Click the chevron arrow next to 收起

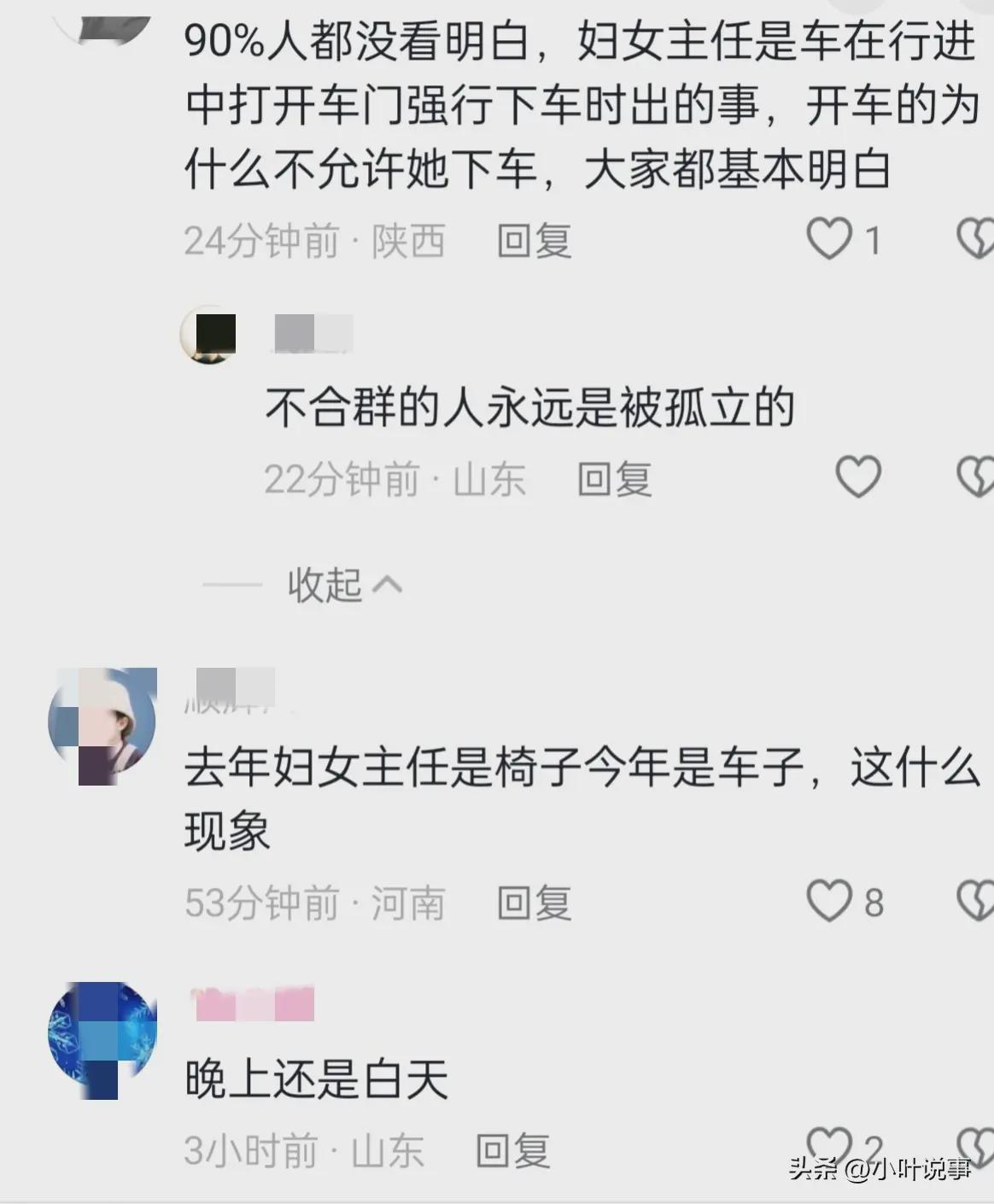tap(388, 585)
